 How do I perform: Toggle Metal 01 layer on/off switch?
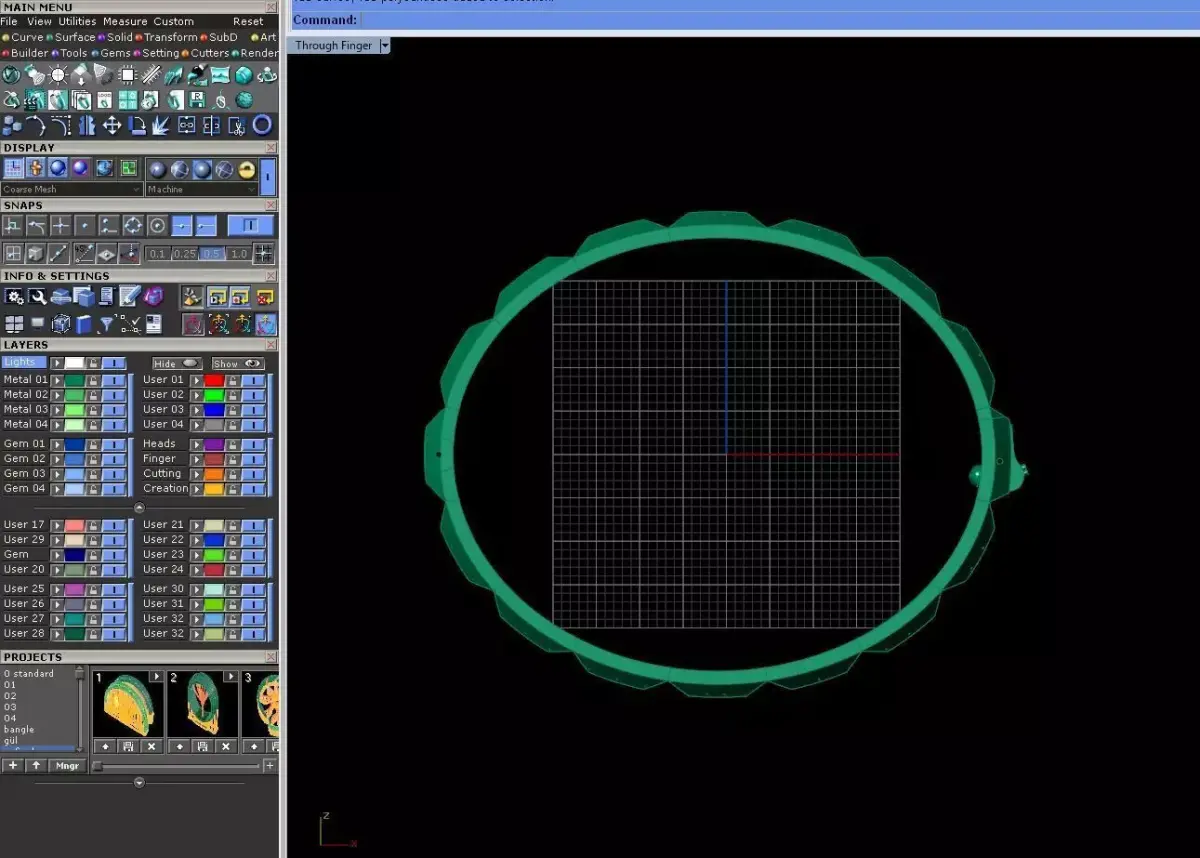click(115, 380)
